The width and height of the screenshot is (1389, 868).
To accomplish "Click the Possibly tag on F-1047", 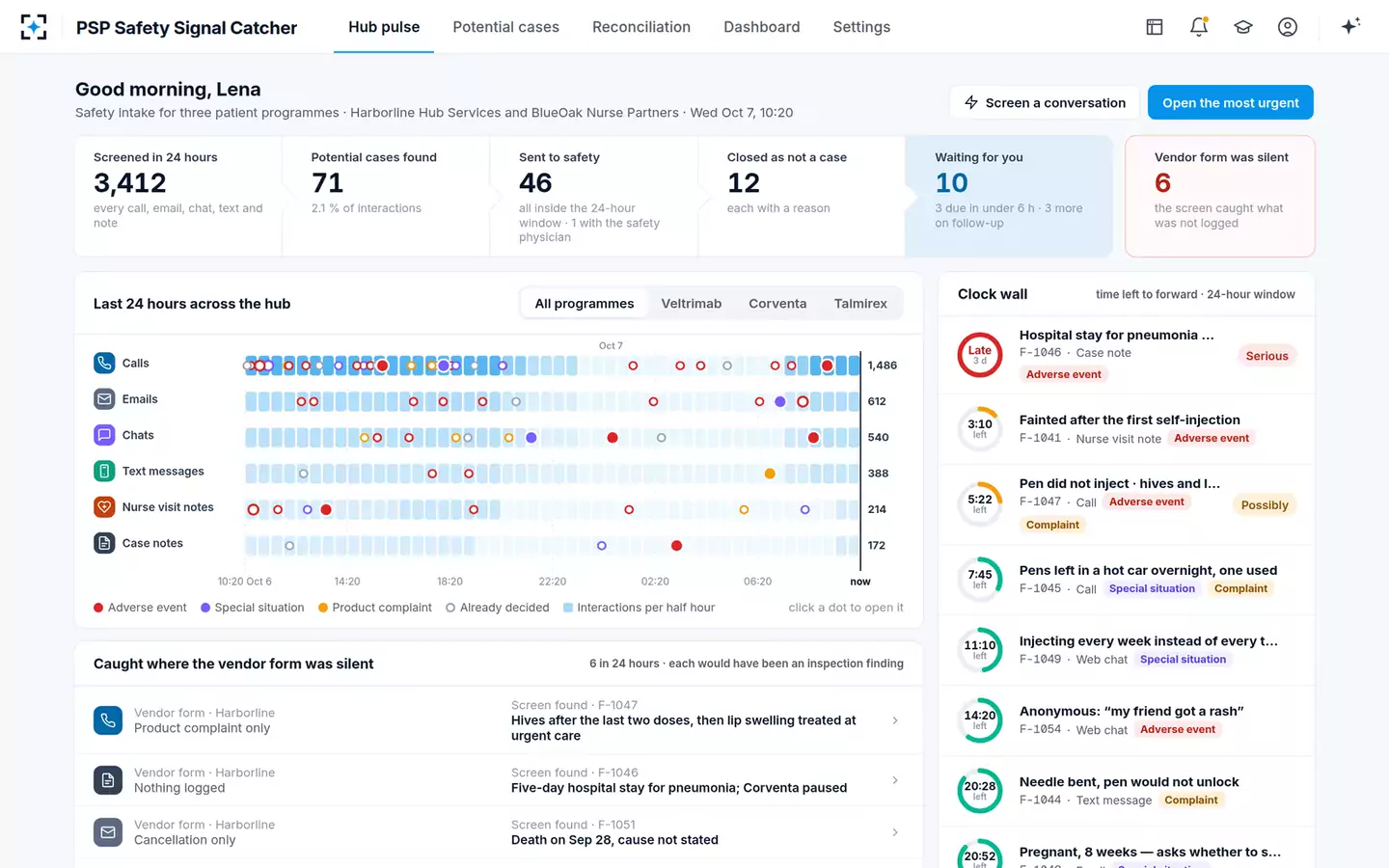I will [1265, 504].
